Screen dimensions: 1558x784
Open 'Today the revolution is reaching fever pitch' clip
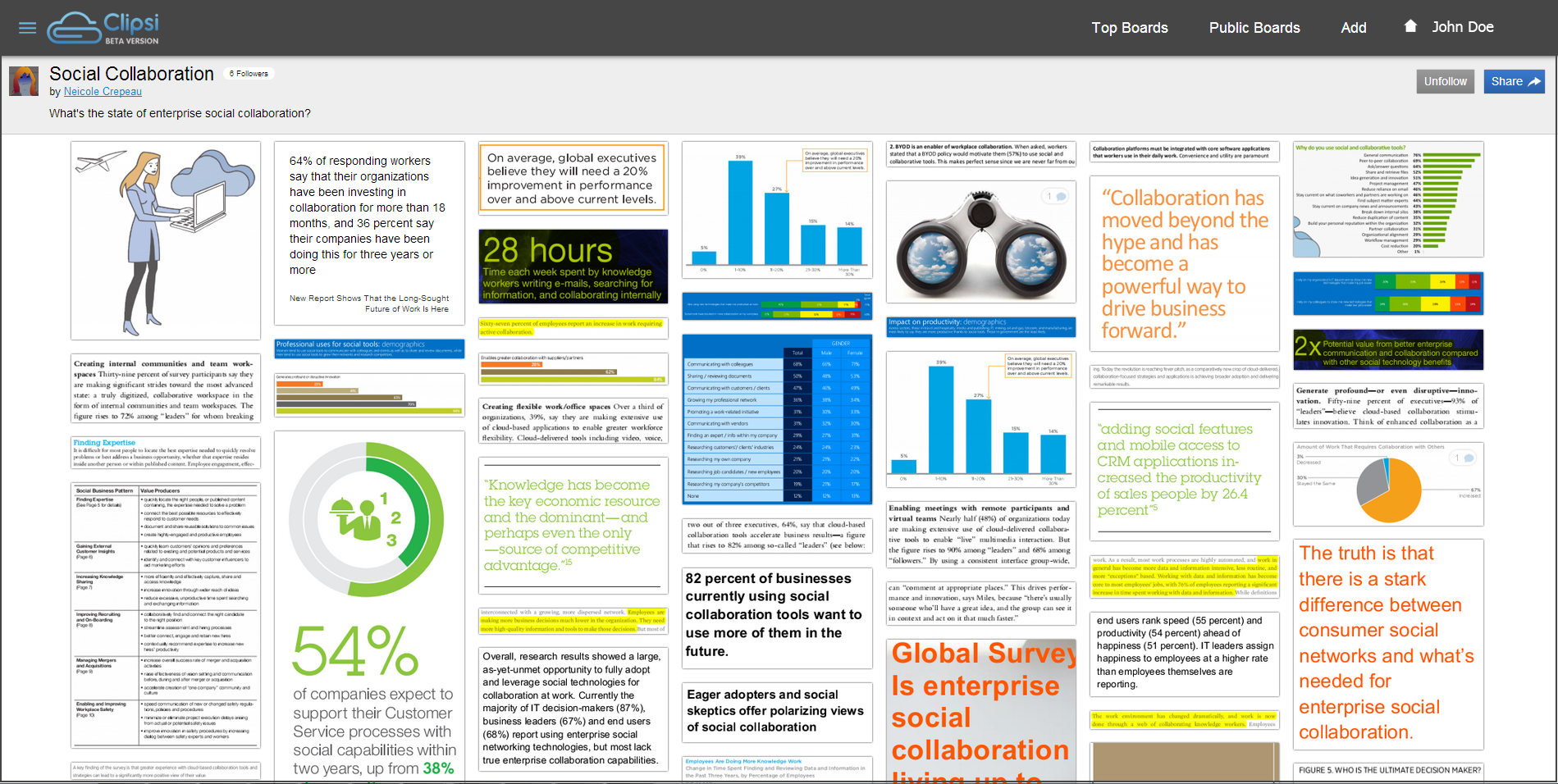point(1185,377)
